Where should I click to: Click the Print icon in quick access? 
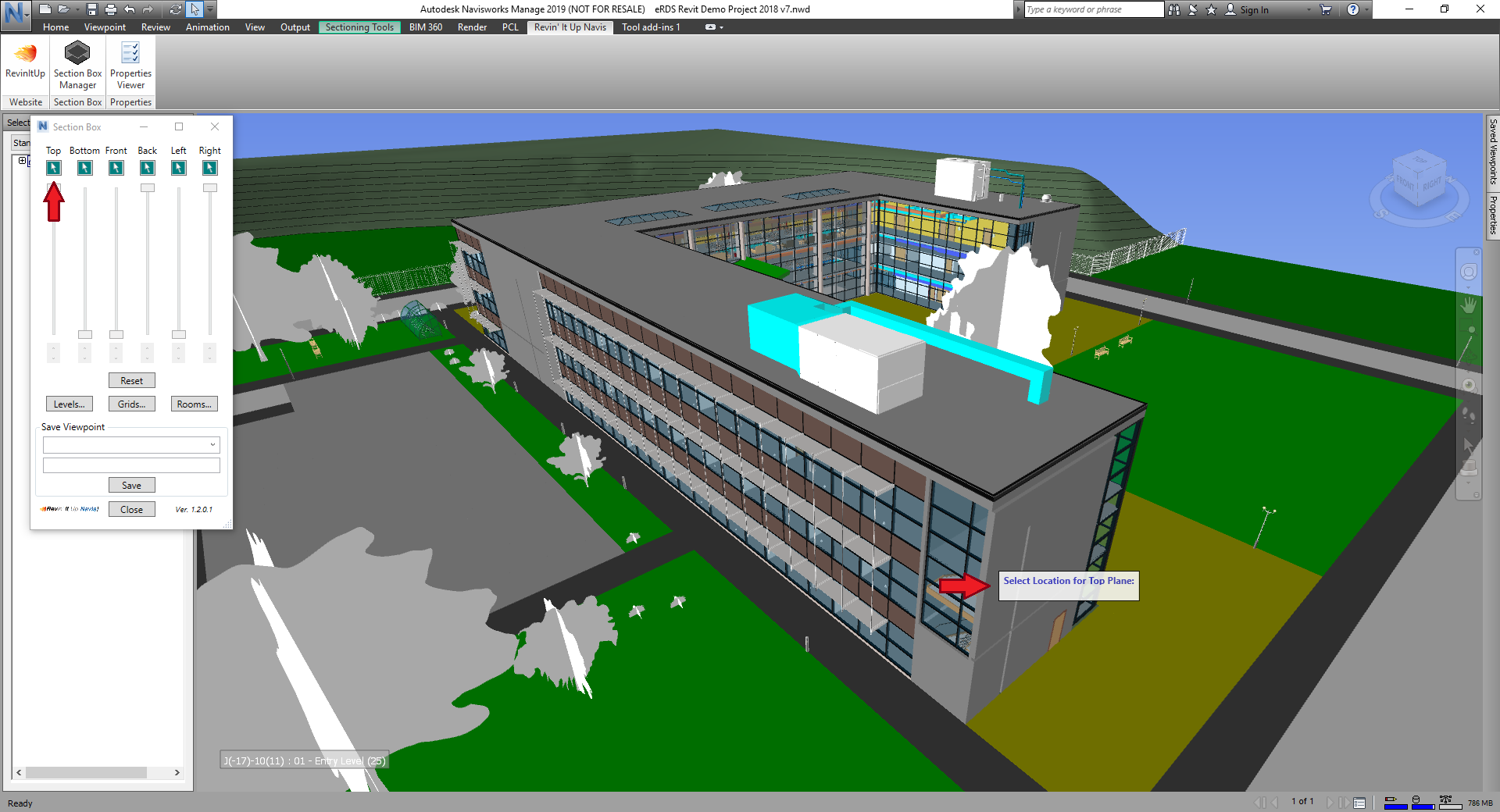(x=111, y=9)
